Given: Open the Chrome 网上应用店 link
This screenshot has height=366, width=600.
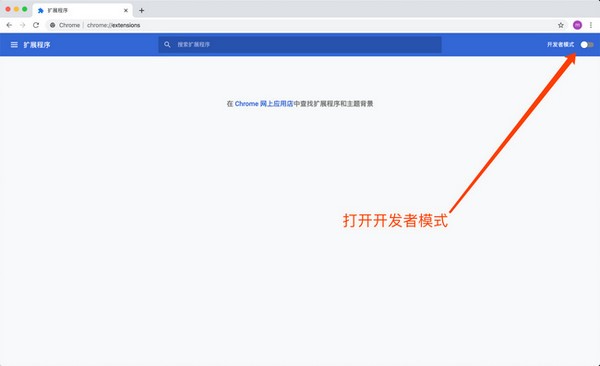Looking at the screenshot, I should (x=264, y=104).
